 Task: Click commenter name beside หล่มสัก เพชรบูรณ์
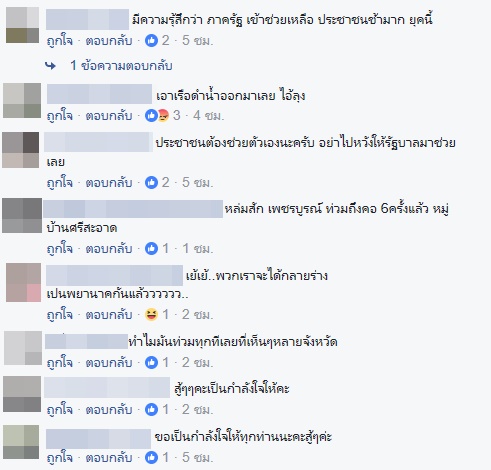coord(133,209)
